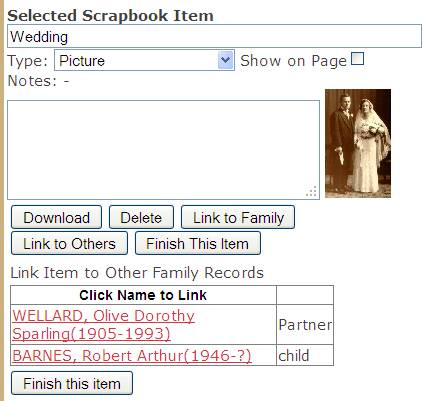This screenshot has width=429, height=401.
Task: Click the Partner relationship cell
Action: [x=305, y=324]
